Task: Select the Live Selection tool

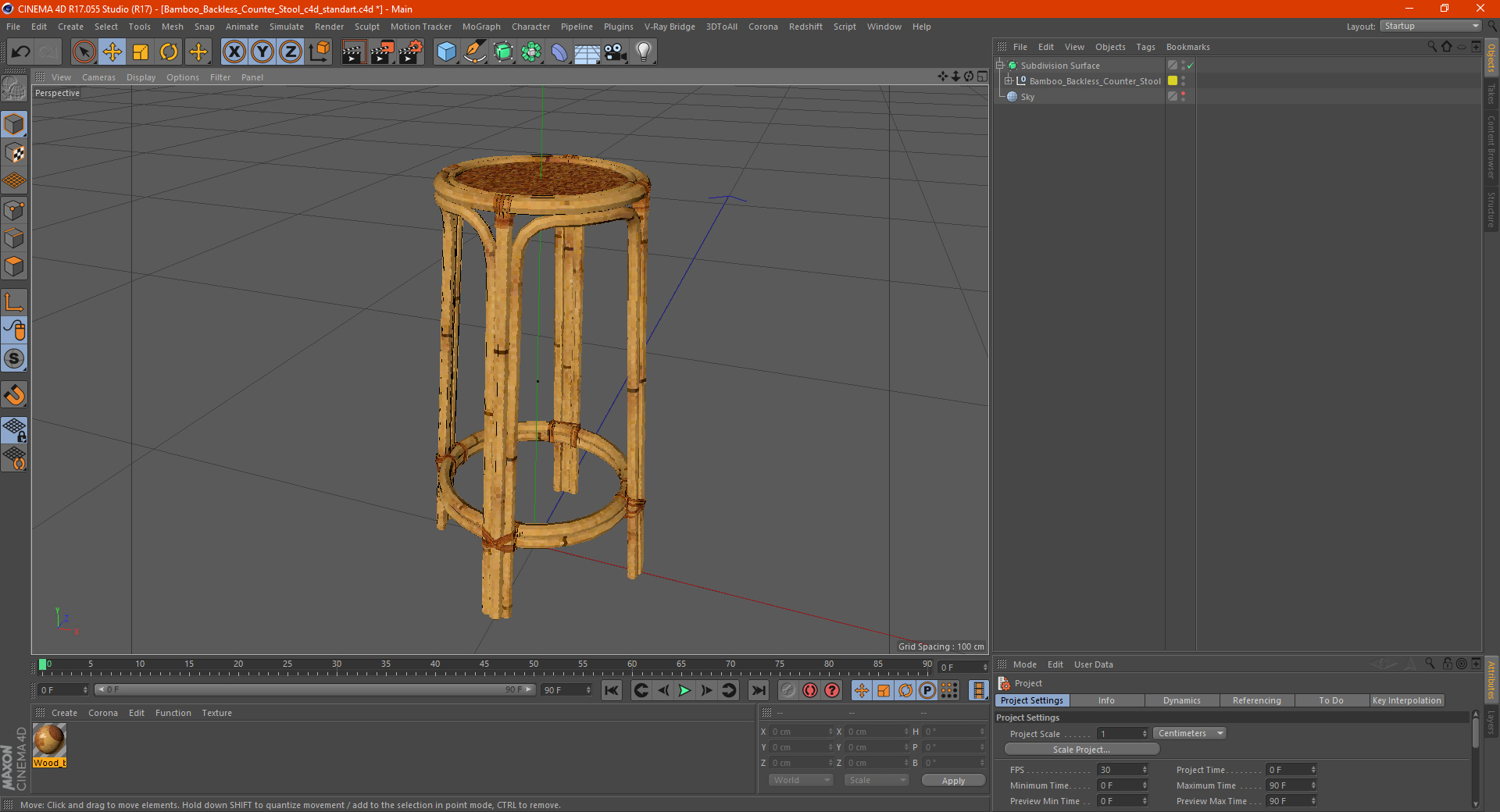Action: click(84, 52)
